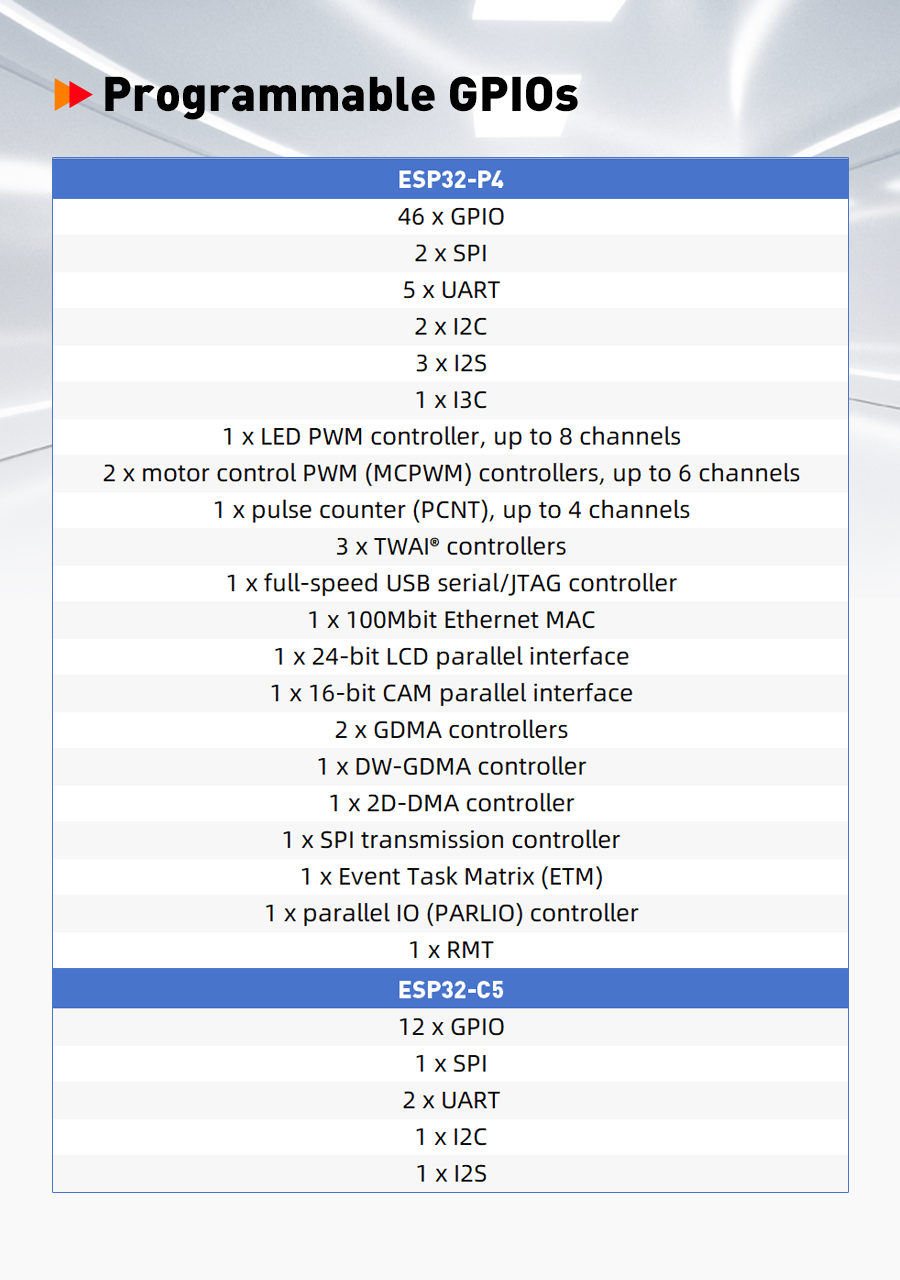Click the 46 x GPIO row
The width and height of the screenshot is (900, 1280).
pyautogui.click(x=450, y=216)
